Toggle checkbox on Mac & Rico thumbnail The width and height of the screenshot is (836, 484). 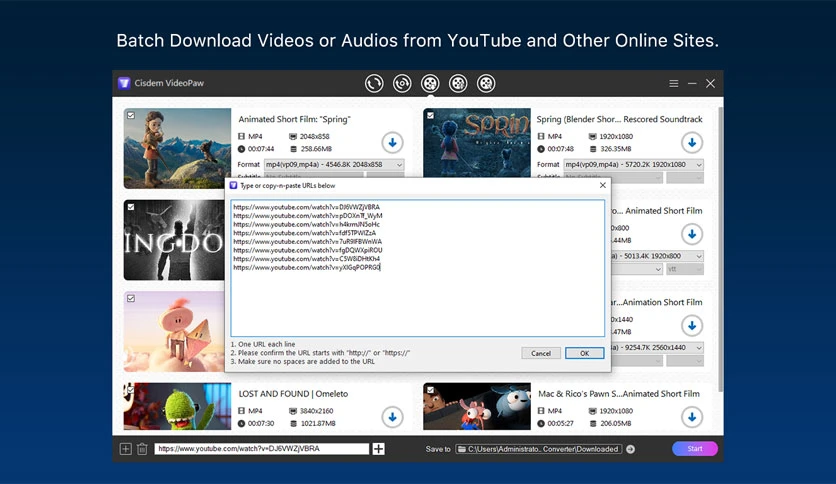click(430, 390)
